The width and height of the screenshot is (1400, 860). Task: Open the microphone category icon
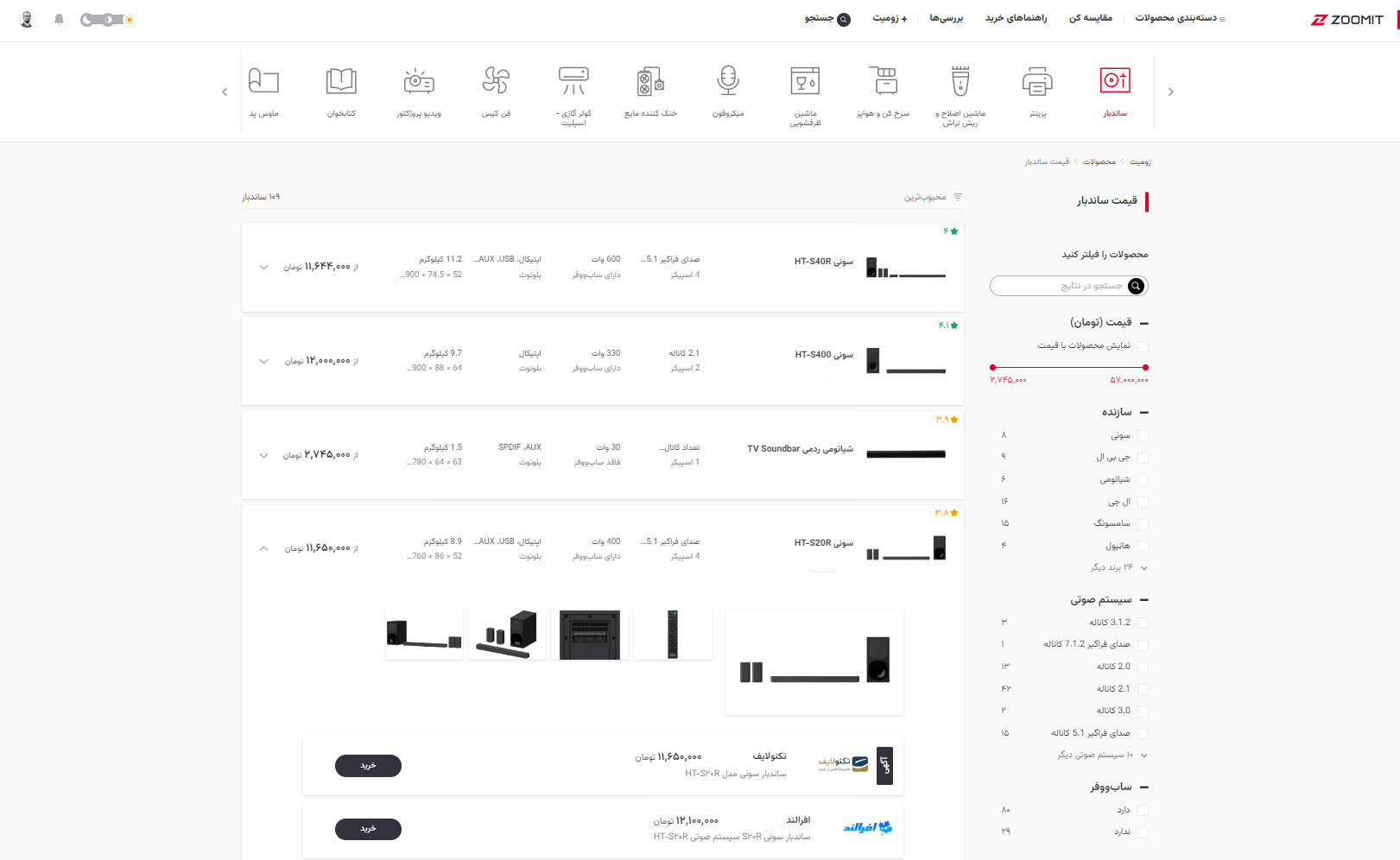click(x=728, y=80)
